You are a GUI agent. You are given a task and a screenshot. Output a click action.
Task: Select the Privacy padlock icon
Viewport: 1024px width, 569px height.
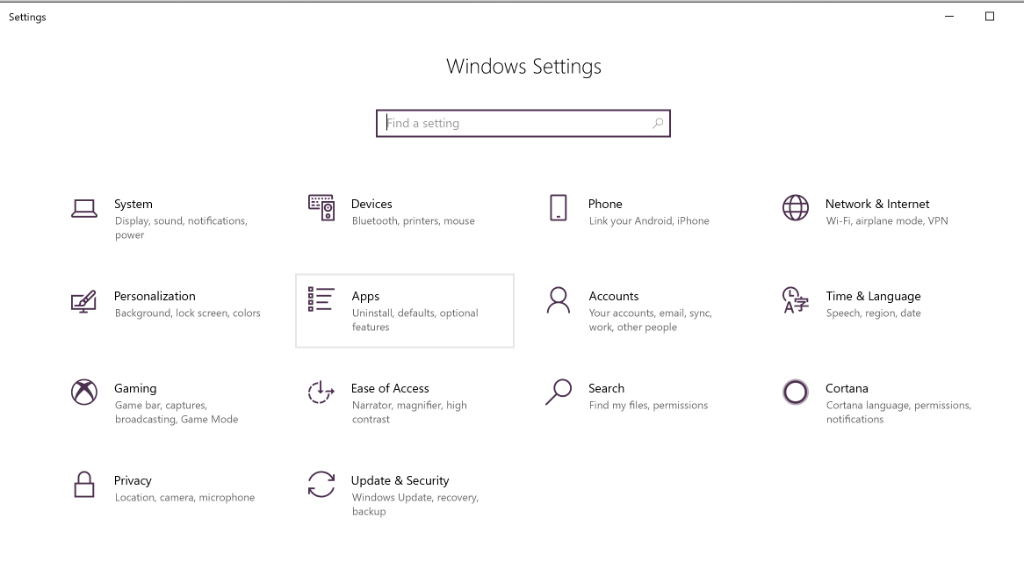(x=84, y=484)
